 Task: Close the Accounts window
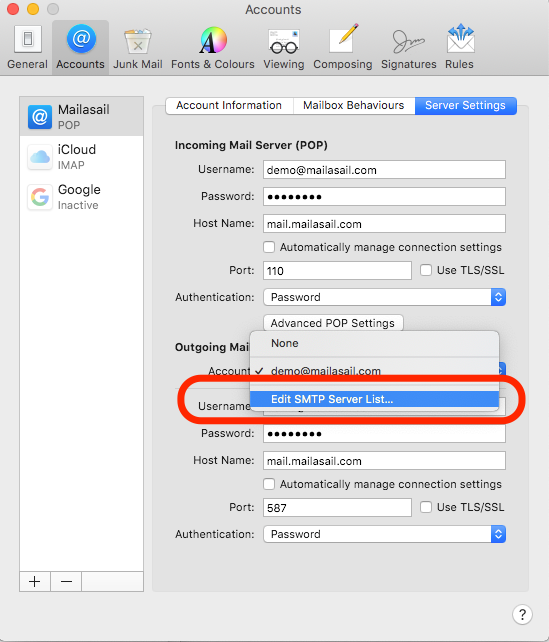[13, 9]
